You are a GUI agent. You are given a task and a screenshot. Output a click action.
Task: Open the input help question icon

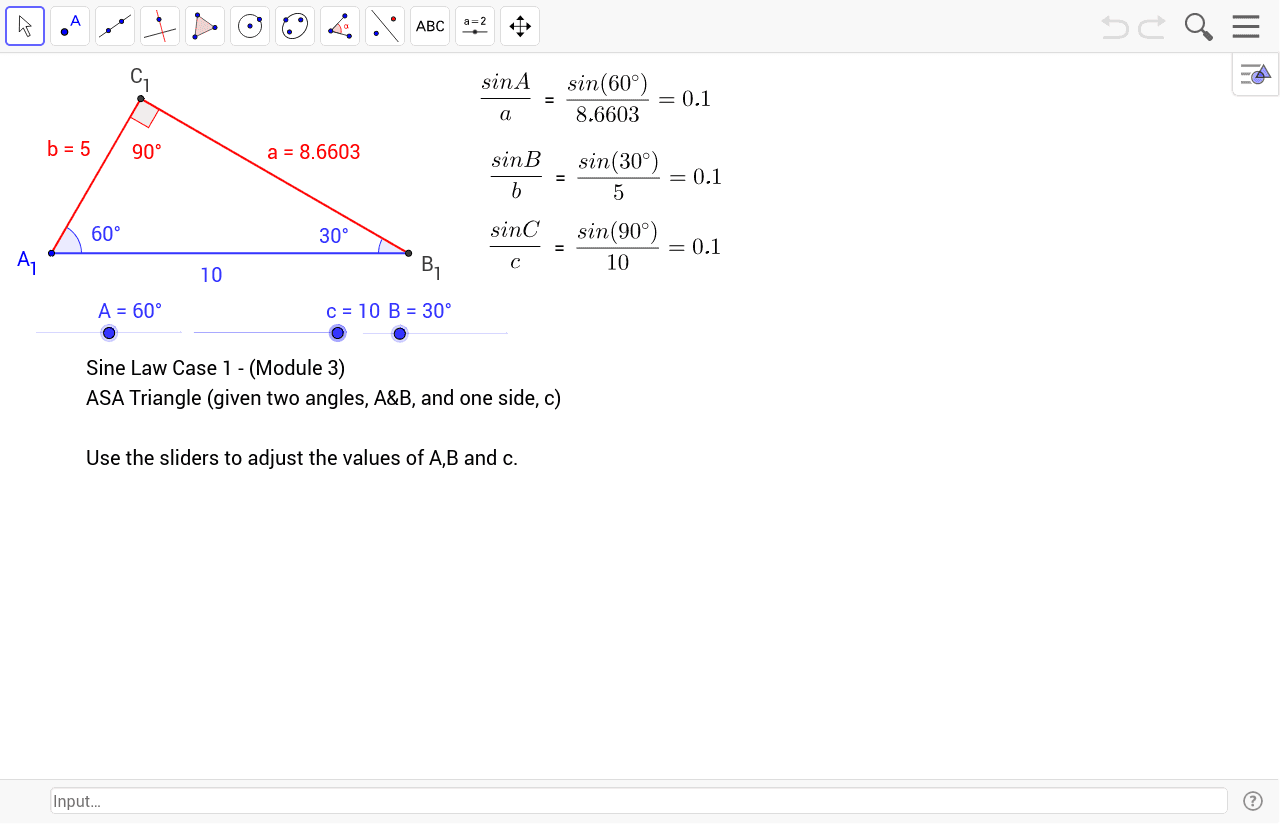[1253, 801]
